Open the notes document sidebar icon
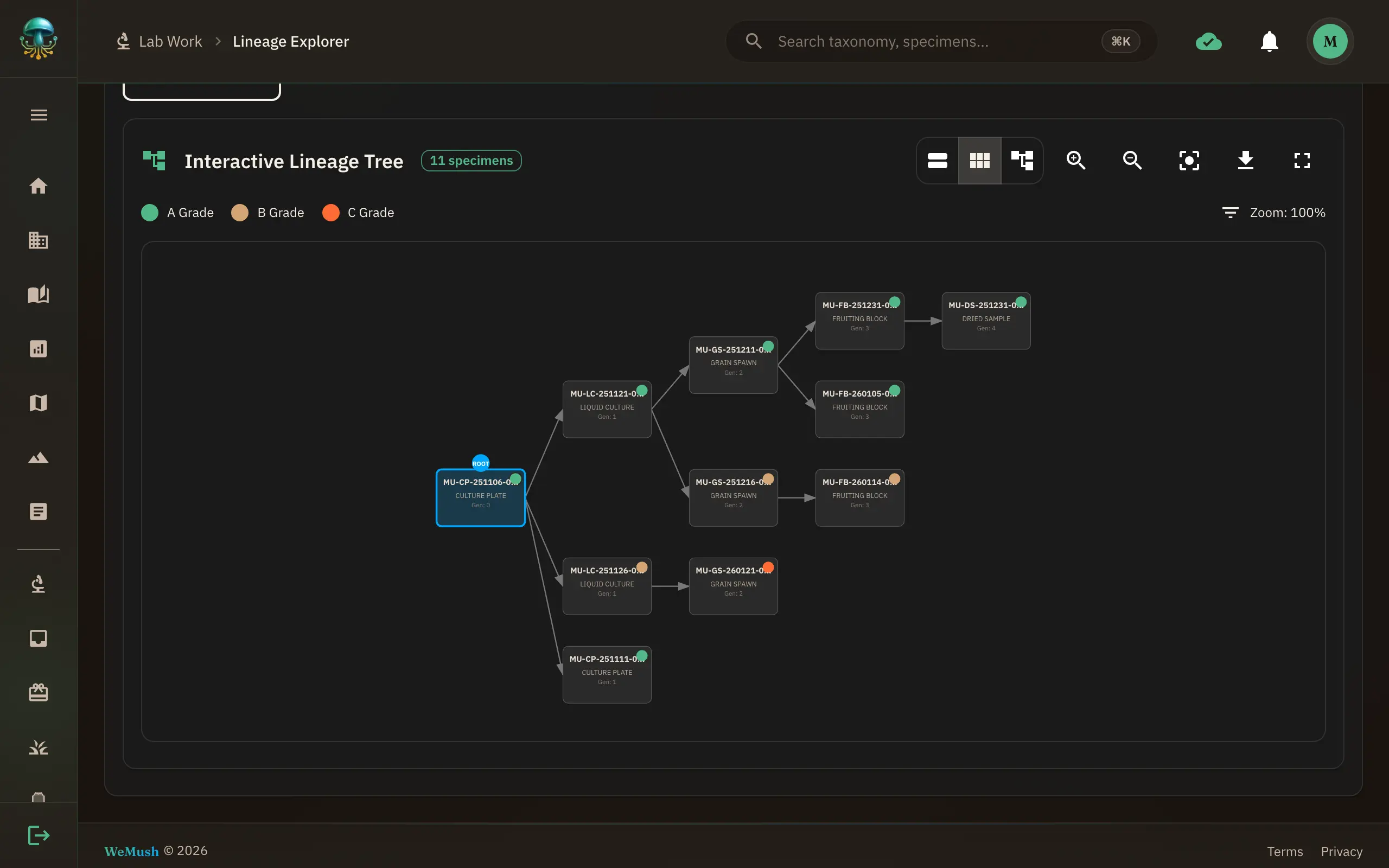Viewport: 1389px width, 868px height. click(x=39, y=512)
